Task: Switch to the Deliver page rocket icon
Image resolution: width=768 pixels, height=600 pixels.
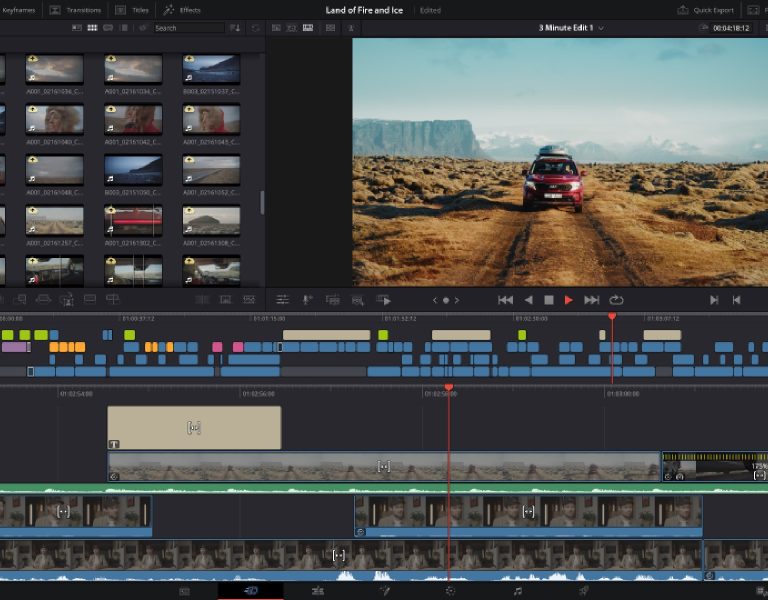Action: coord(584,591)
